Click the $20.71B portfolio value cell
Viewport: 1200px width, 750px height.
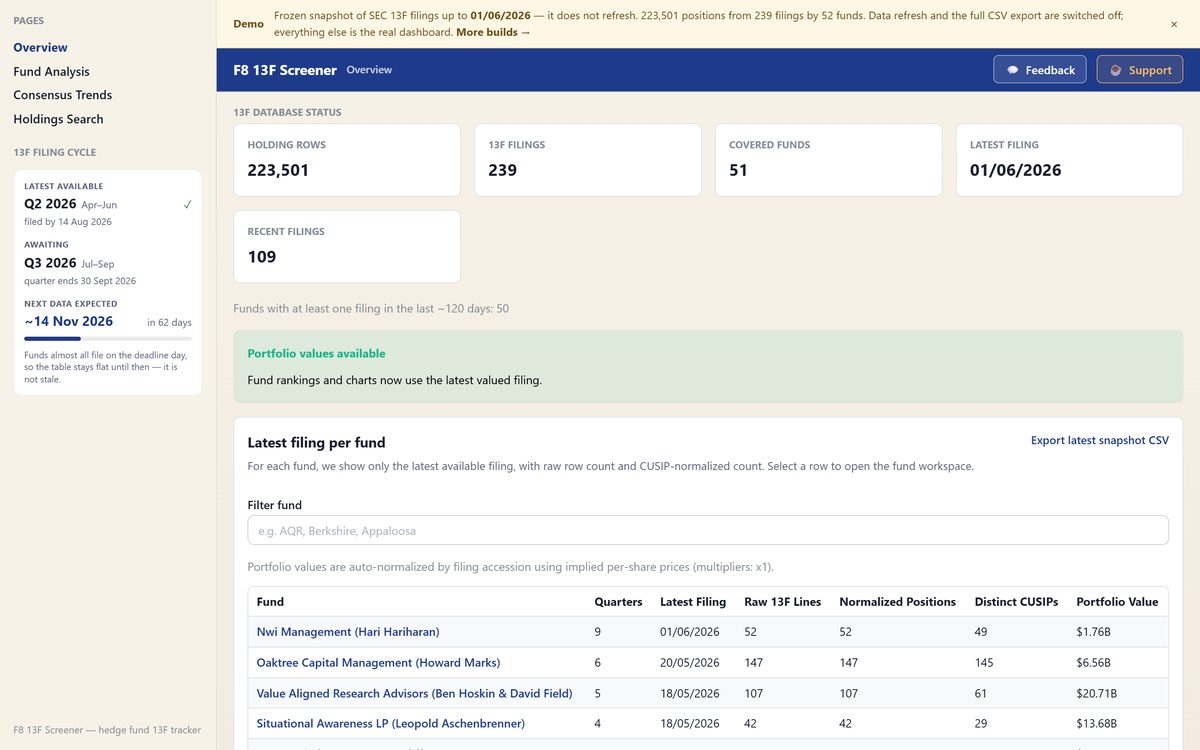coord(1096,693)
